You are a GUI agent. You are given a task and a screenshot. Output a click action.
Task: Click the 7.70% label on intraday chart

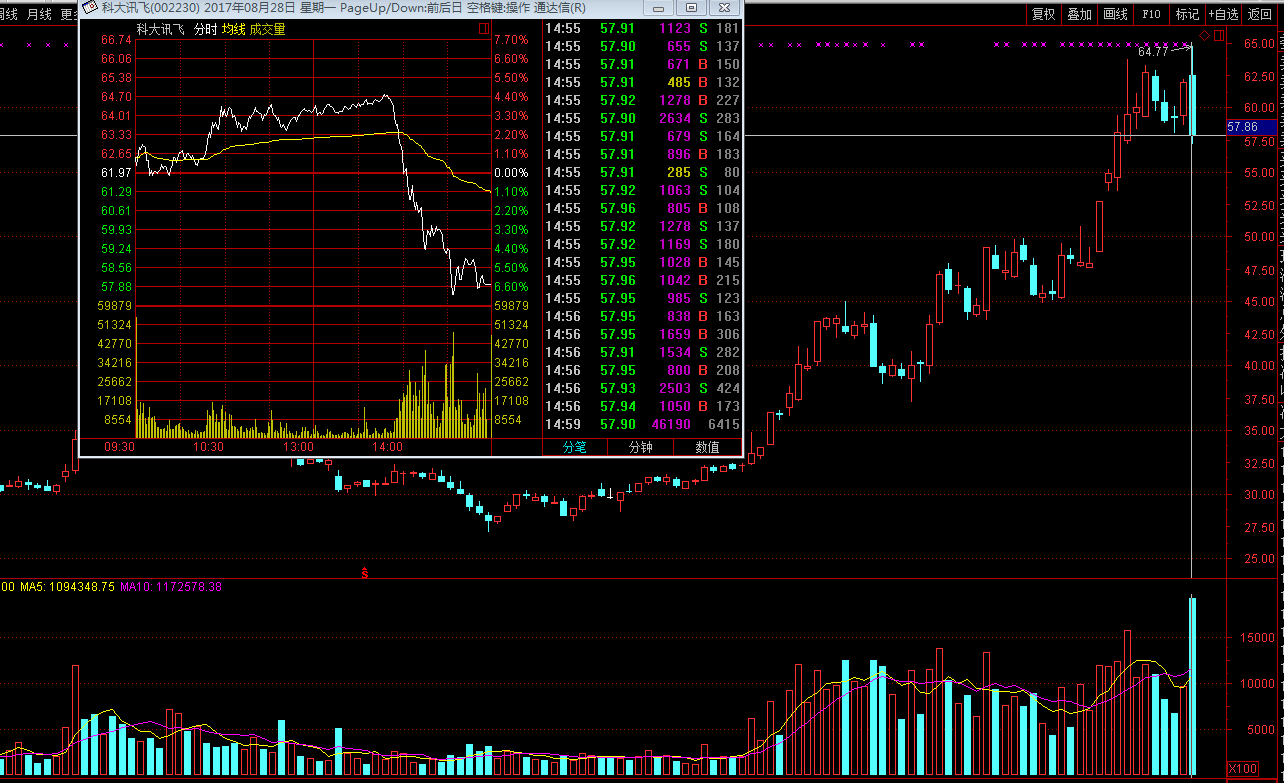point(510,40)
